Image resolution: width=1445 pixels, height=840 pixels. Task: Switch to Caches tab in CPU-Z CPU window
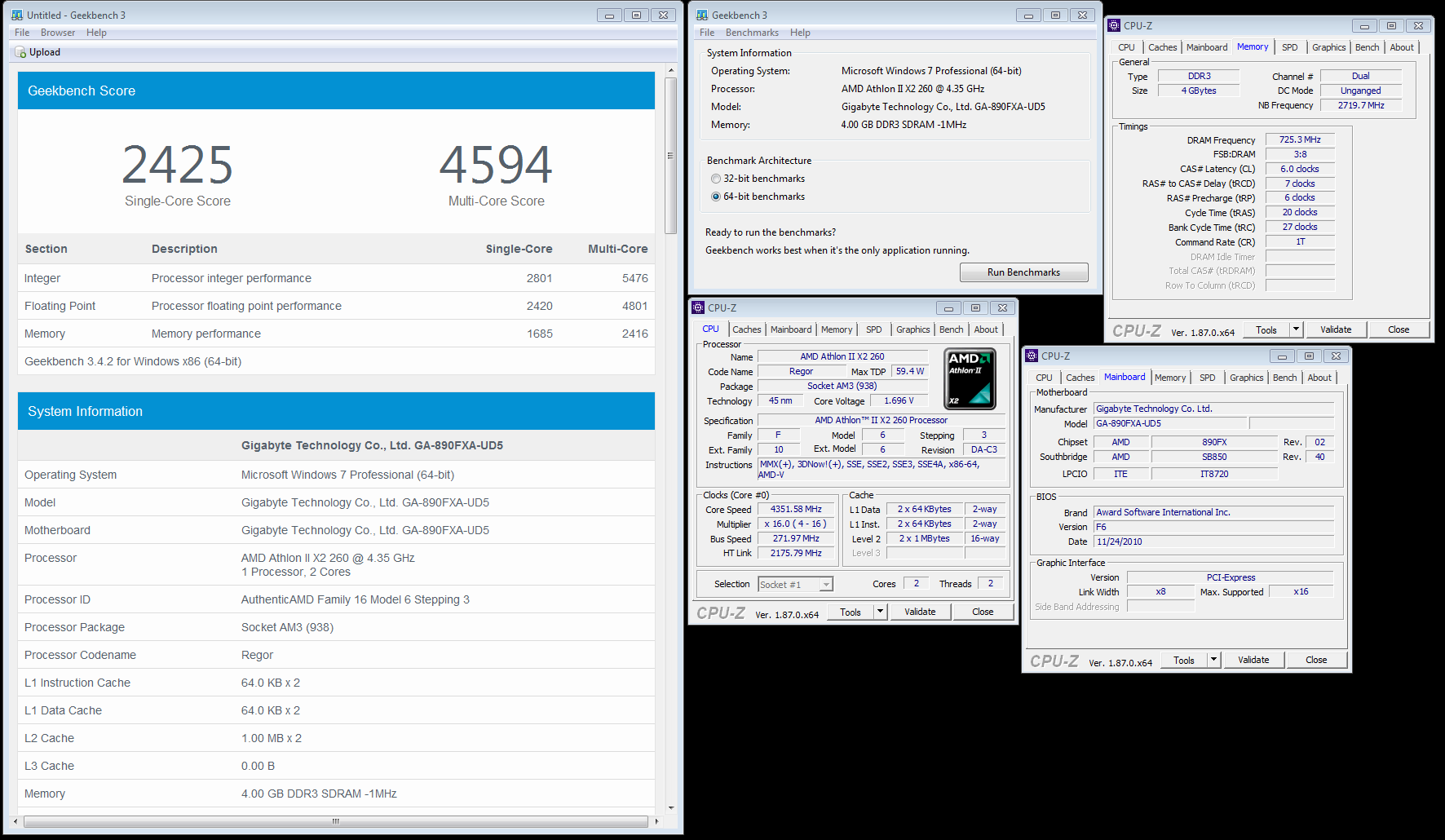pos(746,329)
